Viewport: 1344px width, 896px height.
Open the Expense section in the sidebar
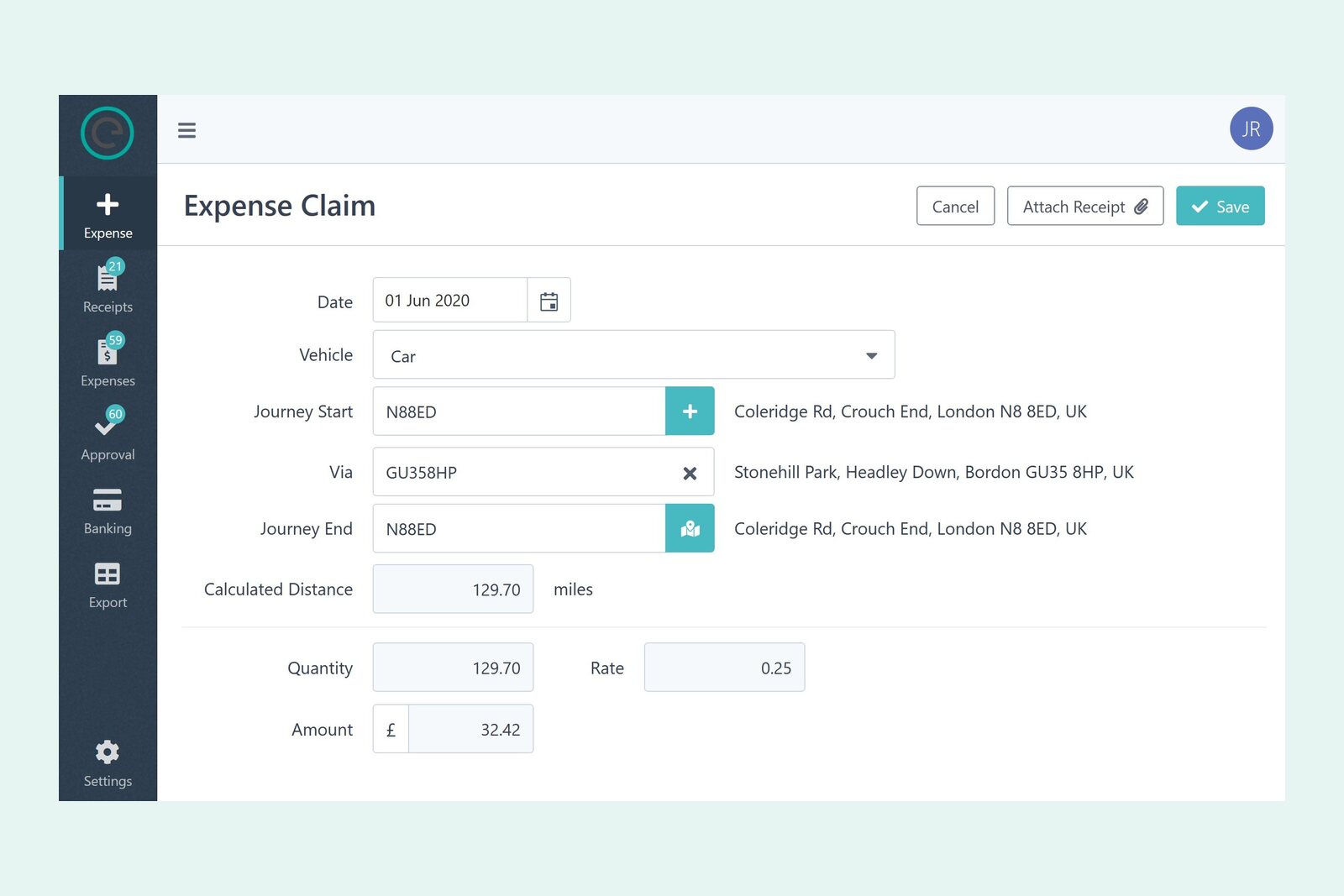(108, 214)
